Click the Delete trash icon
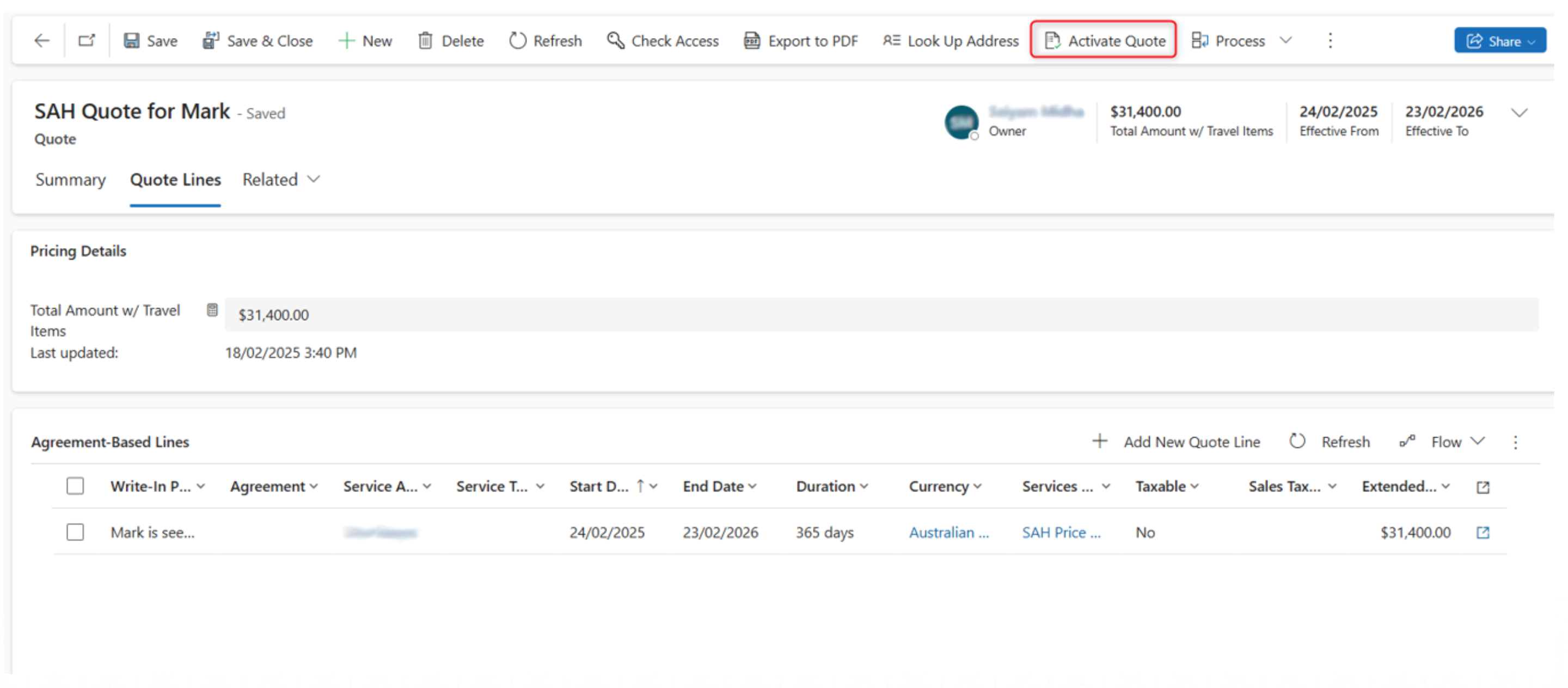The image size is (1568, 688). [425, 41]
